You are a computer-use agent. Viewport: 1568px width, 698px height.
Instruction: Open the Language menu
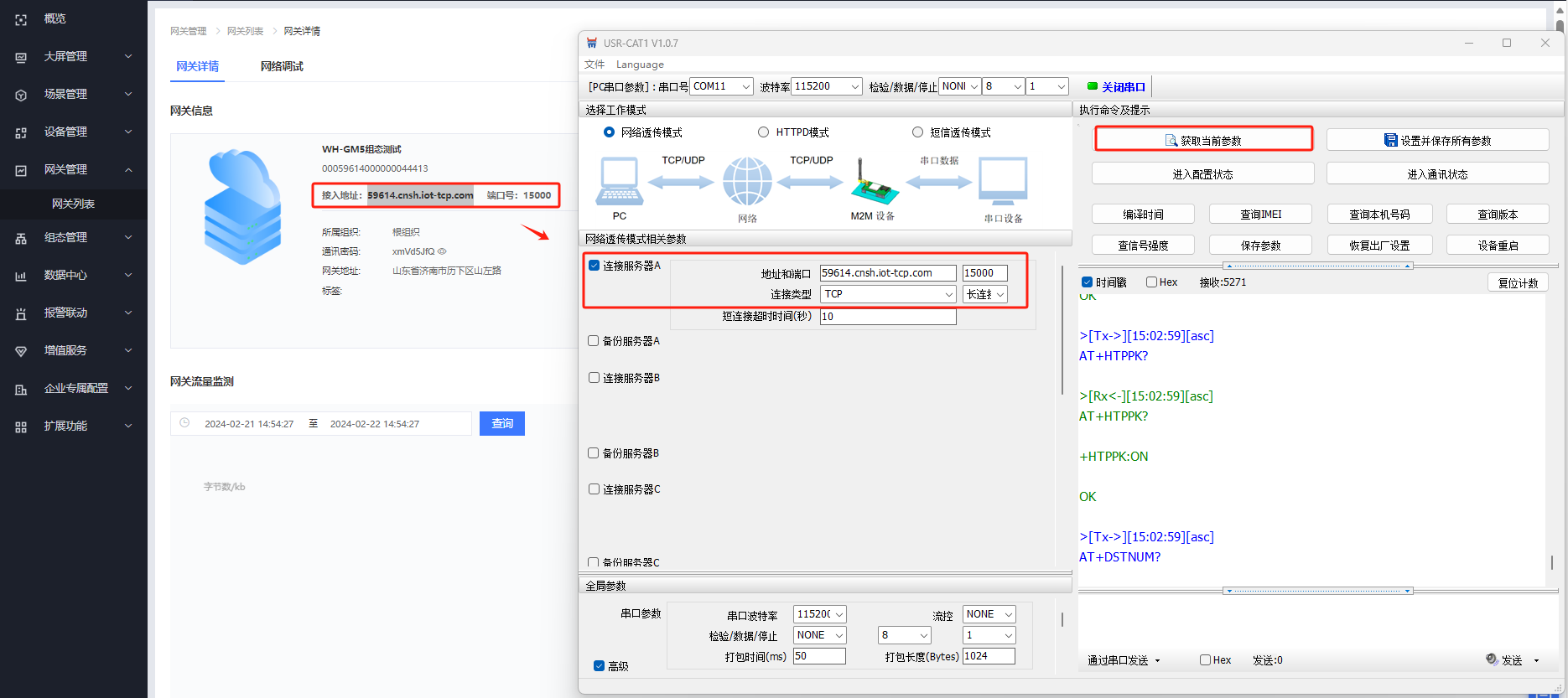click(x=640, y=65)
